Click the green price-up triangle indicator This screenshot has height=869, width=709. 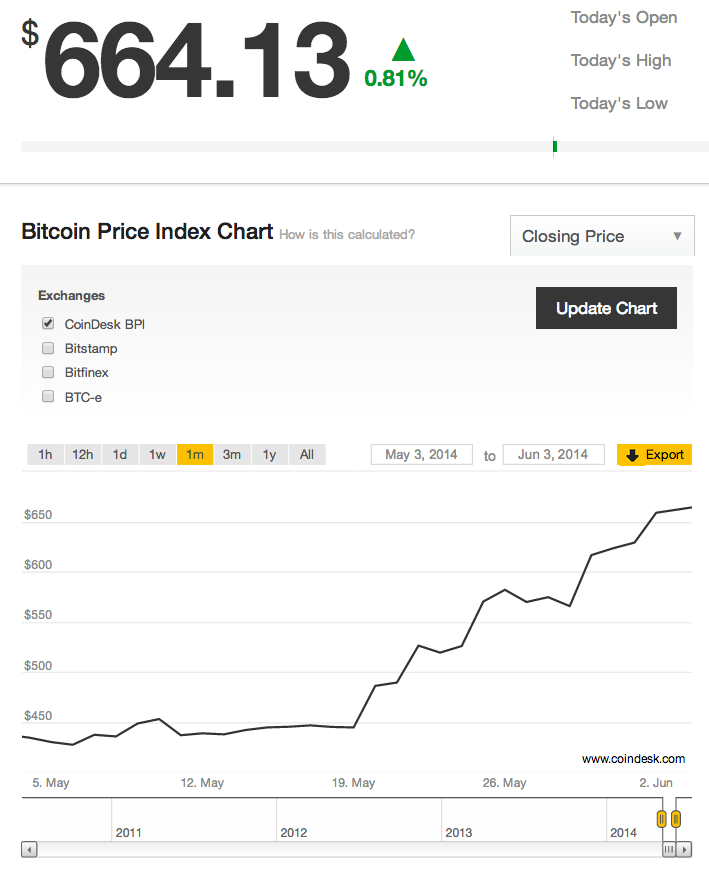coord(403,50)
